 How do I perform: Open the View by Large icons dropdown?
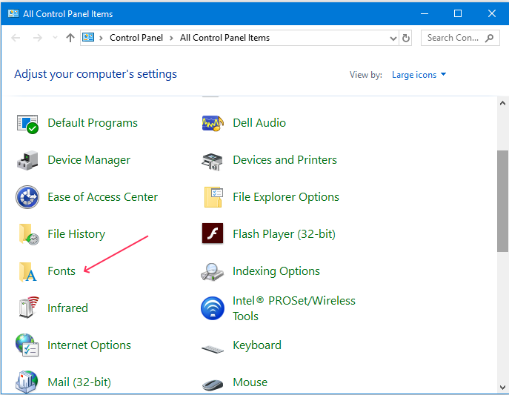[419, 75]
